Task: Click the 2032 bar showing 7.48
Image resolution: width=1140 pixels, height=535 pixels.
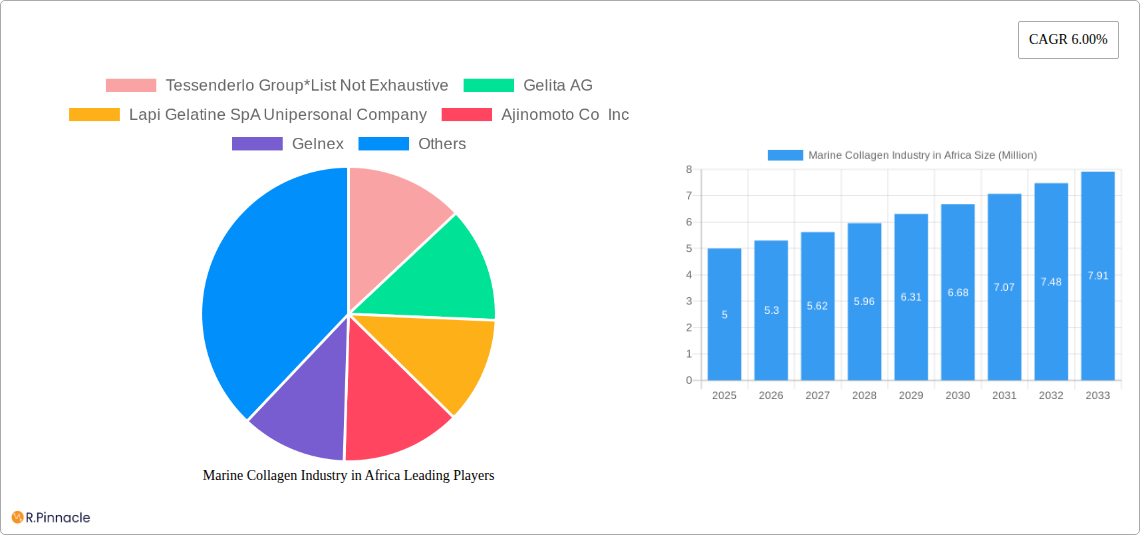Action: 1051,281
